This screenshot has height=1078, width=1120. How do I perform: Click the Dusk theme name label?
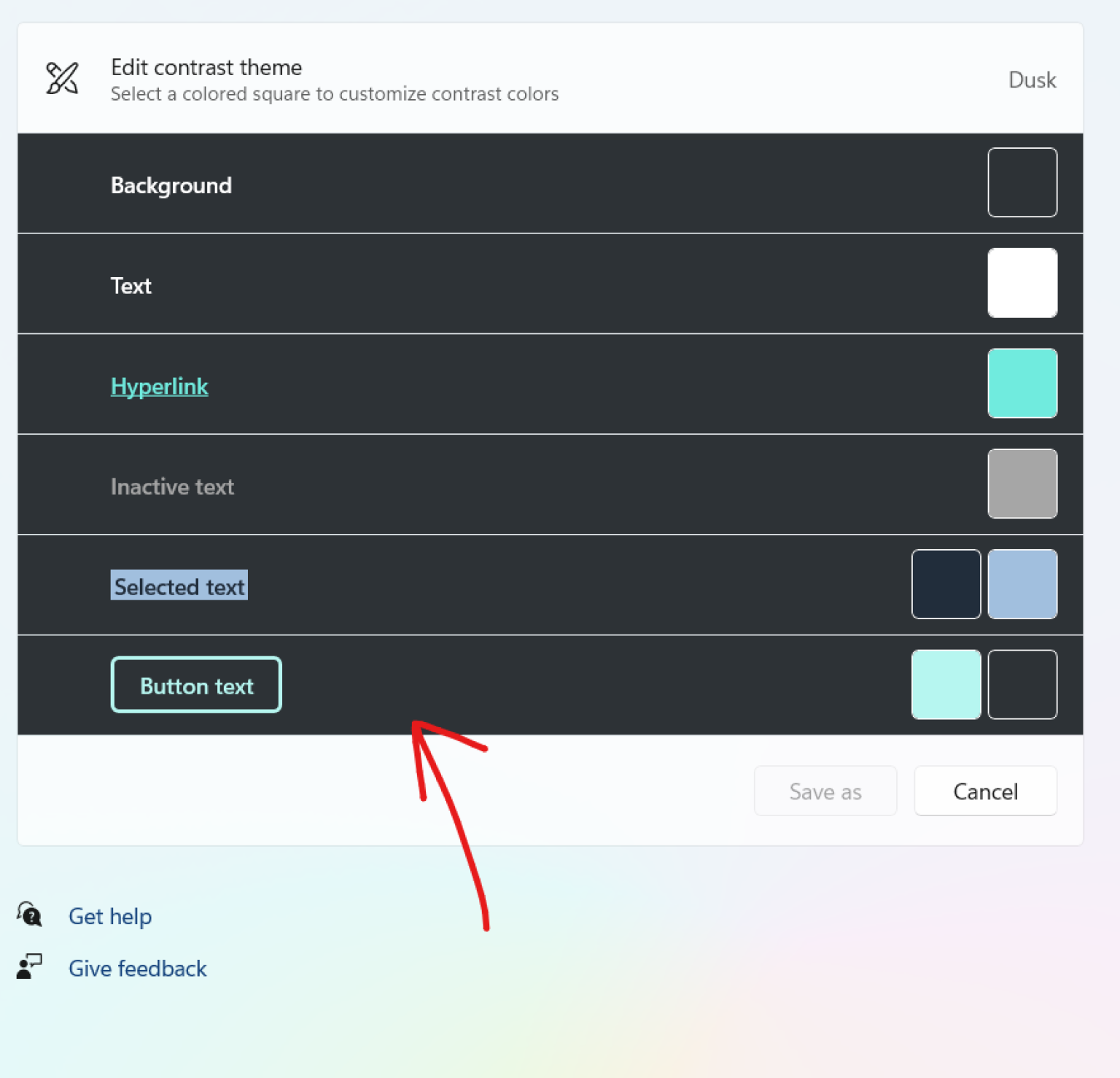pos(1032,80)
